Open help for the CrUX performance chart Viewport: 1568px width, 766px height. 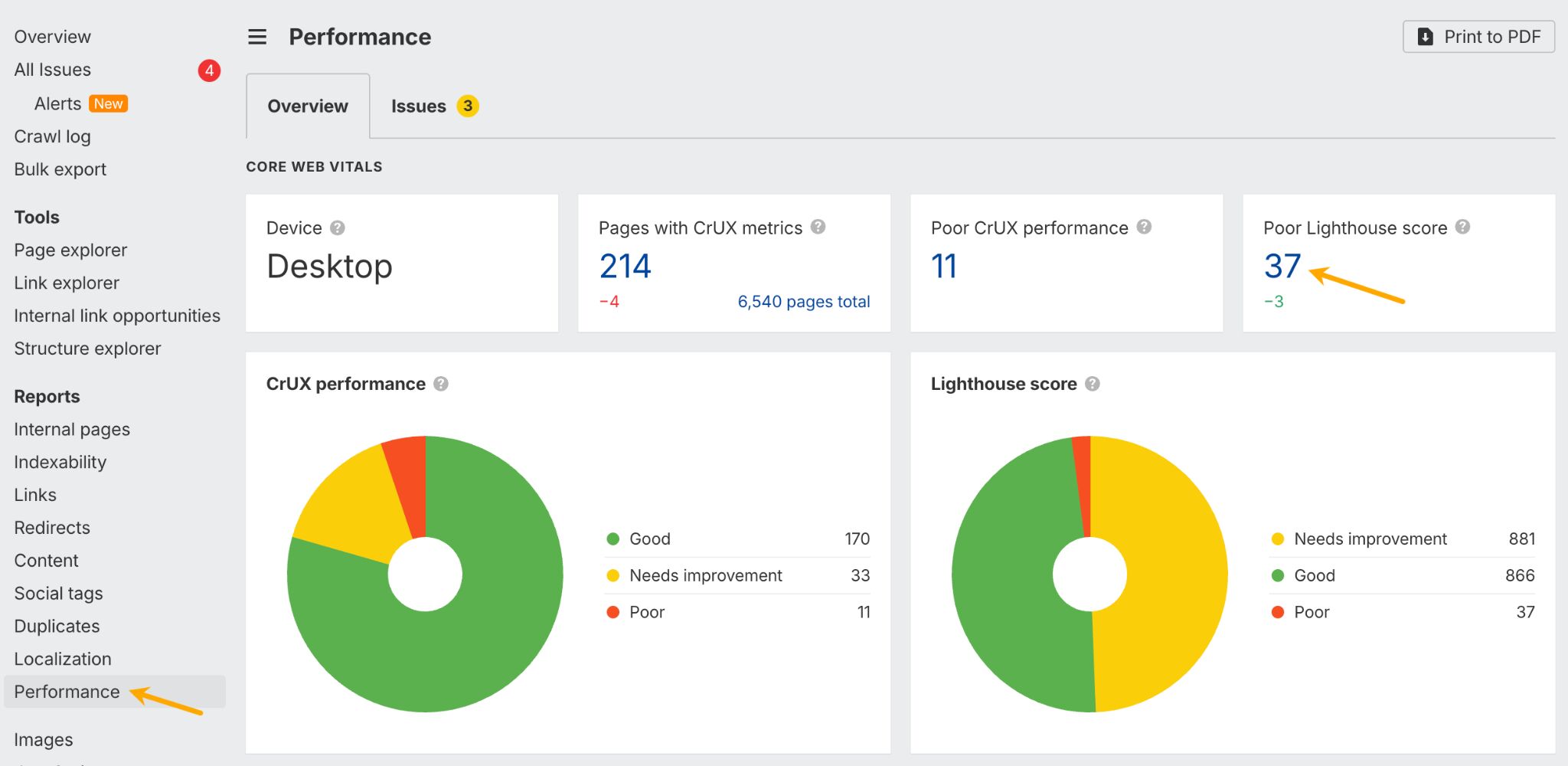pos(440,384)
